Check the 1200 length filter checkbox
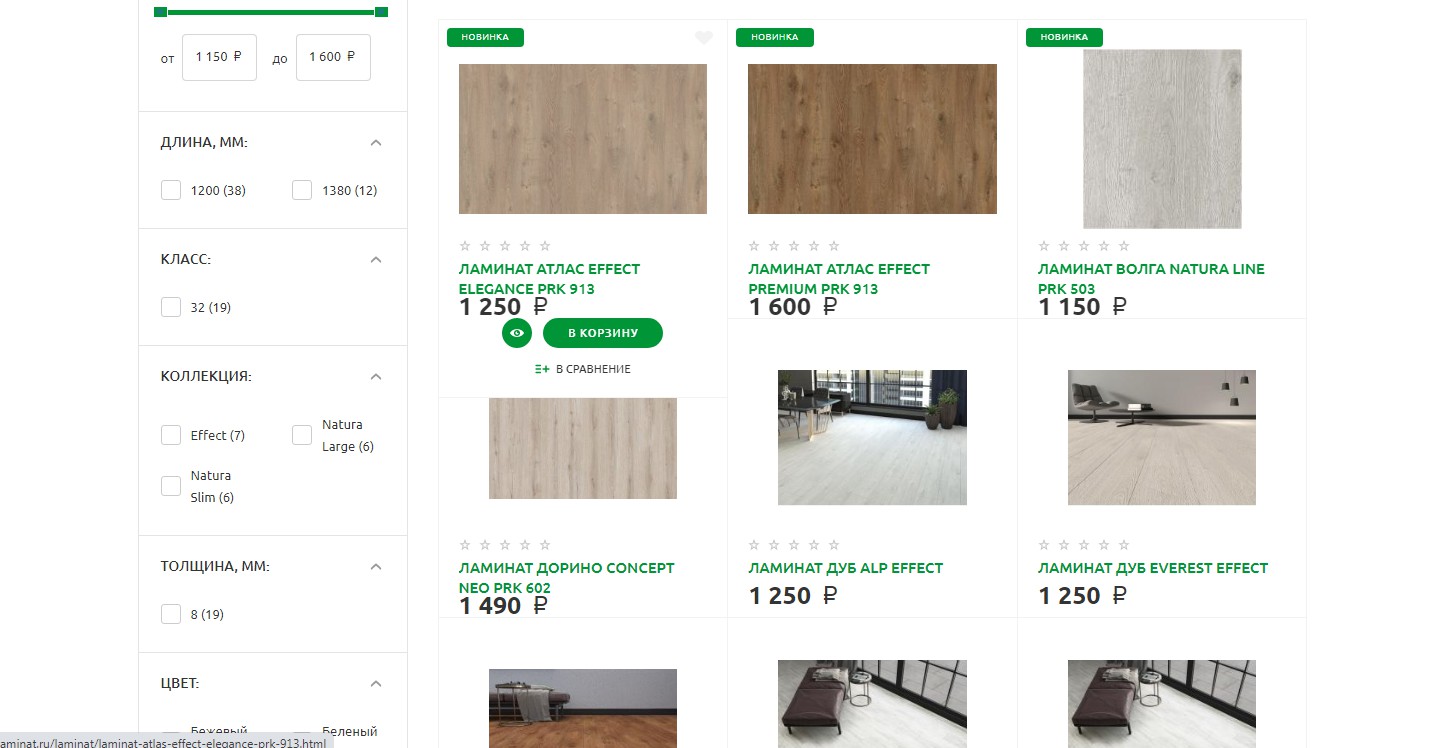The width and height of the screenshot is (1436, 748). coord(171,190)
